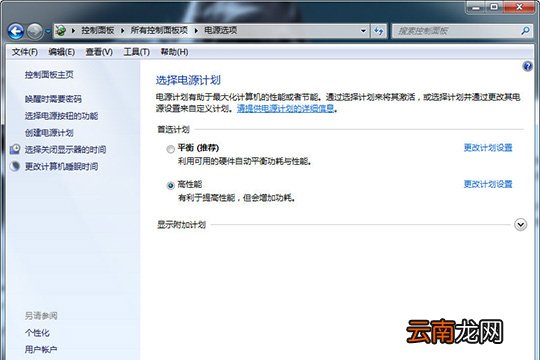Open the 文件(F) menu
The height and width of the screenshot is (360, 540).
click(24, 52)
